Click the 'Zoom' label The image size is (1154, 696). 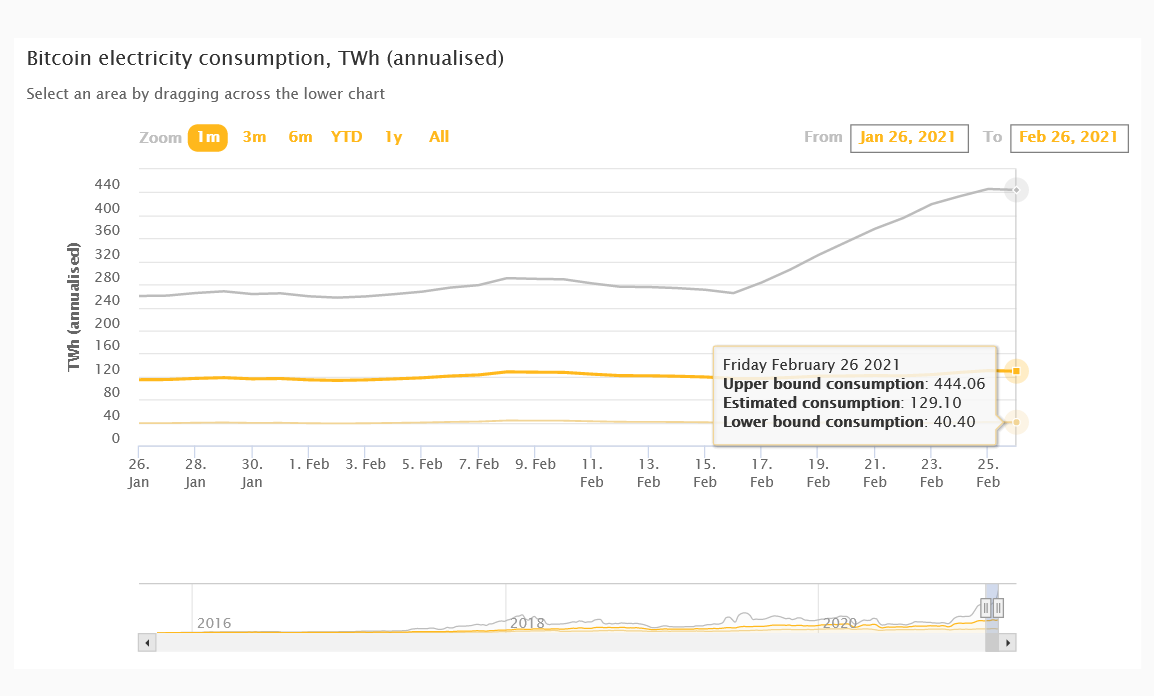point(160,138)
